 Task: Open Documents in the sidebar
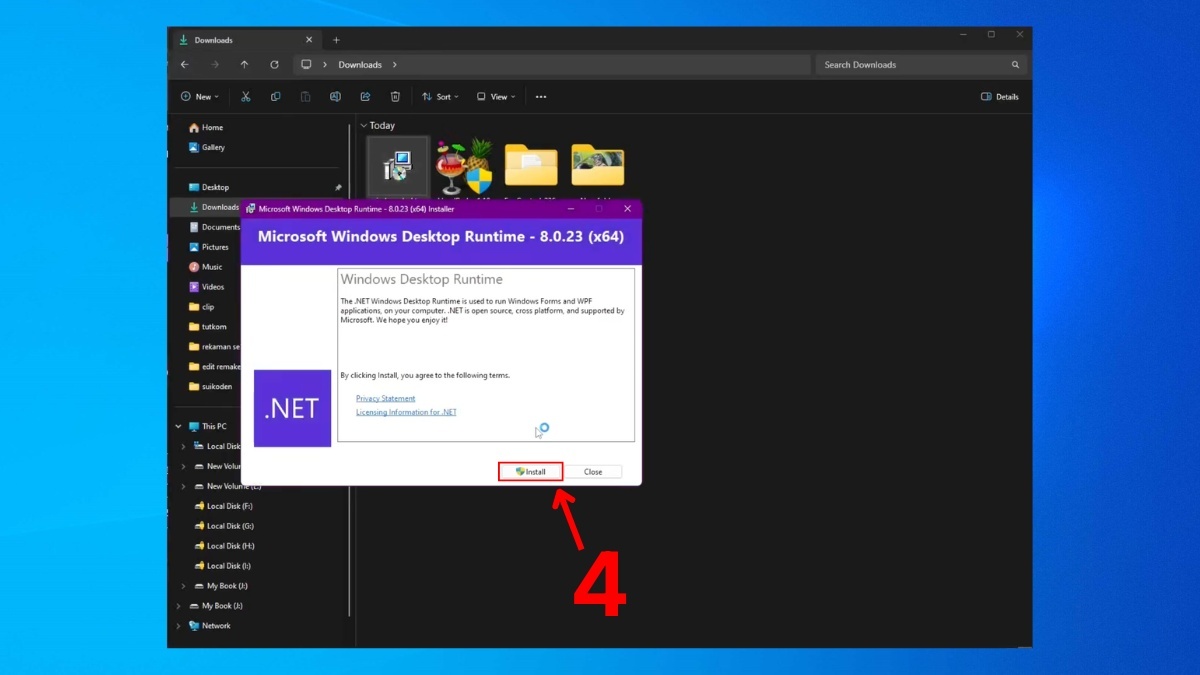pos(214,227)
